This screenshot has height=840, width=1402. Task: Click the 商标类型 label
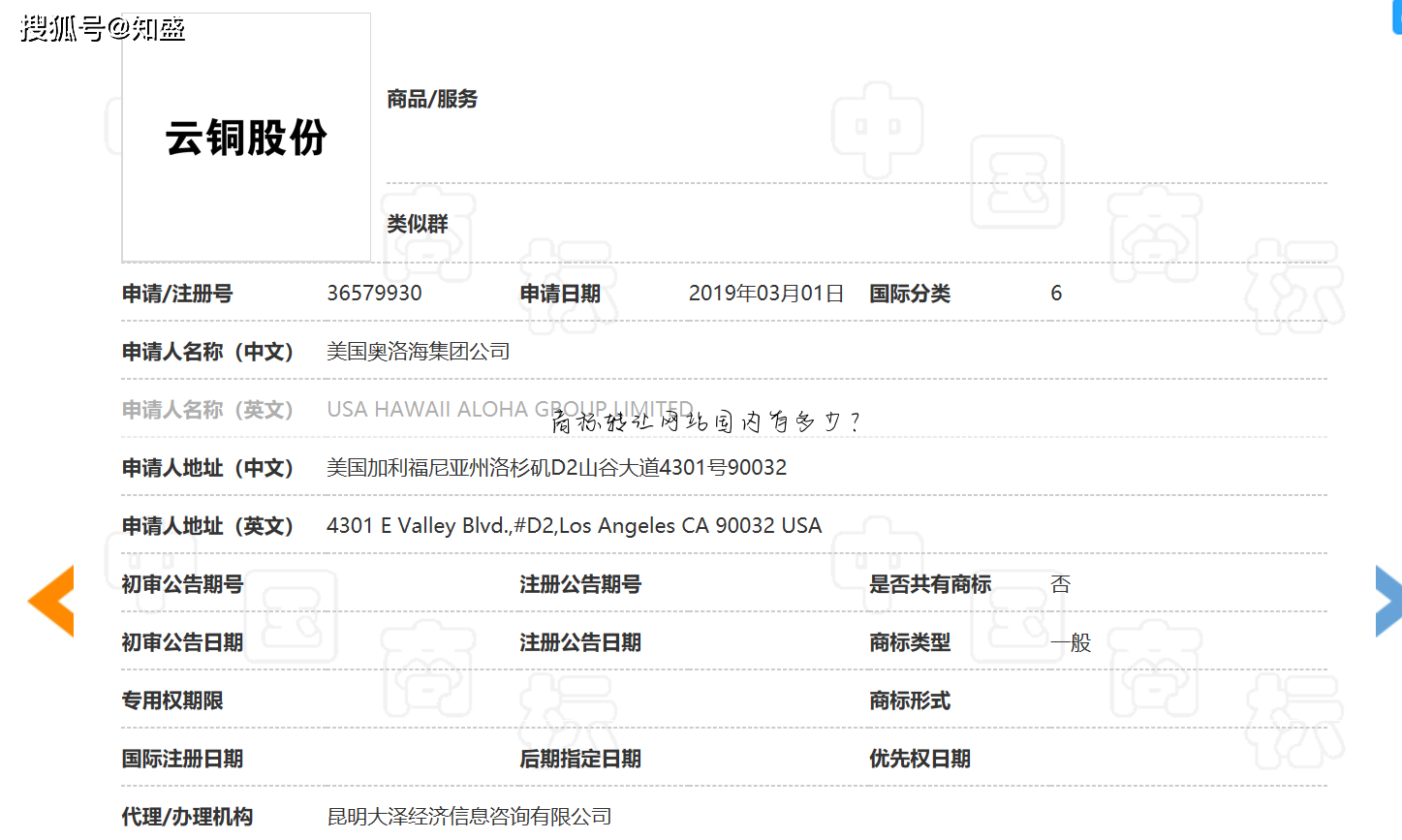(x=910, y=642)
